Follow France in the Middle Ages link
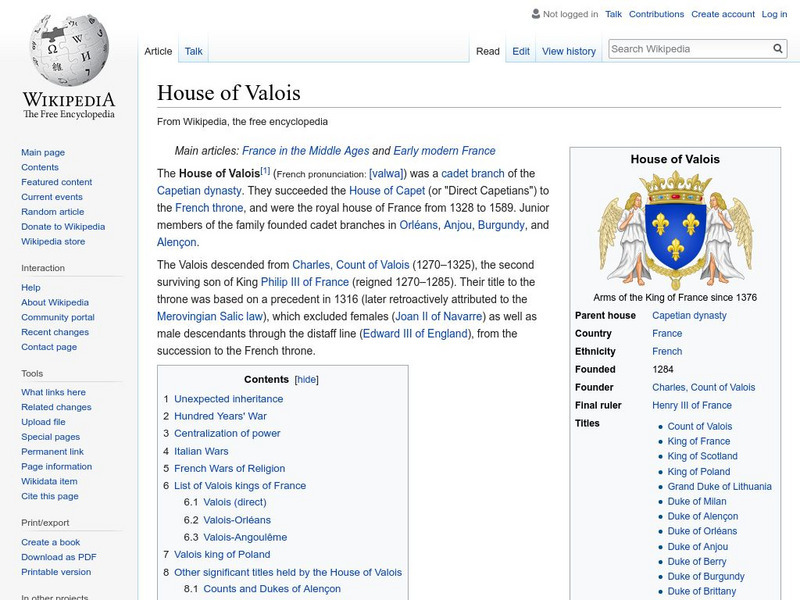The height and width of the screenshot is (600, 800). point(305,151)
